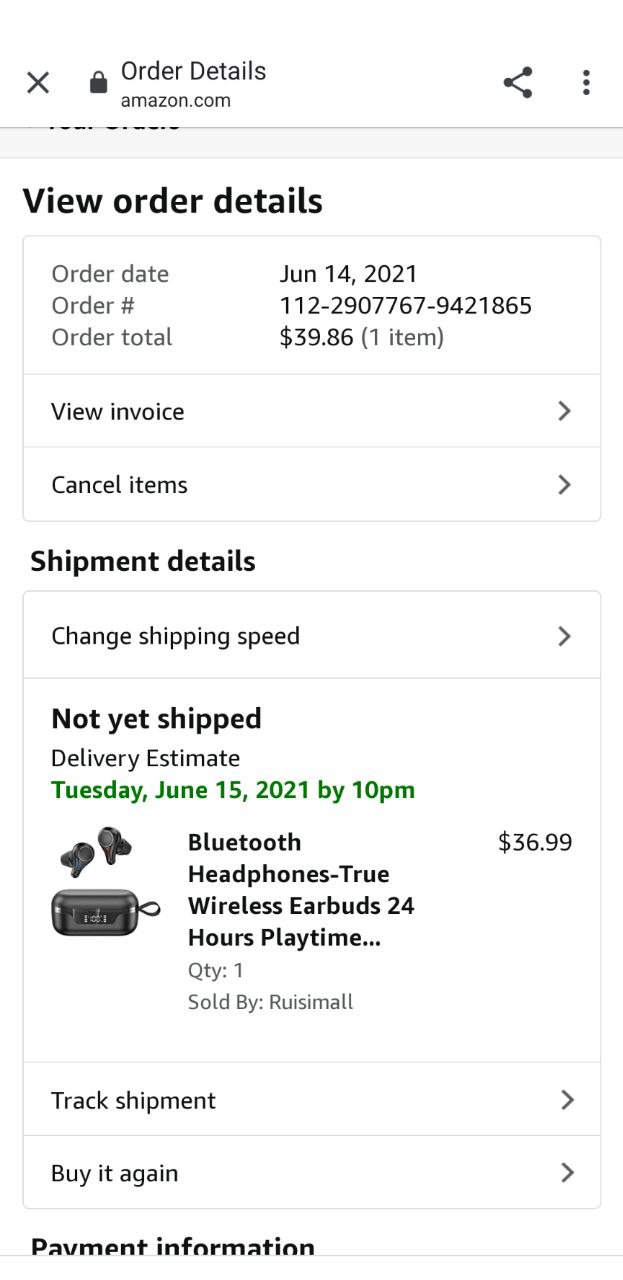Close the Order Details browser tab
The height and width of the screenshot is (1280, 623).
38,83
